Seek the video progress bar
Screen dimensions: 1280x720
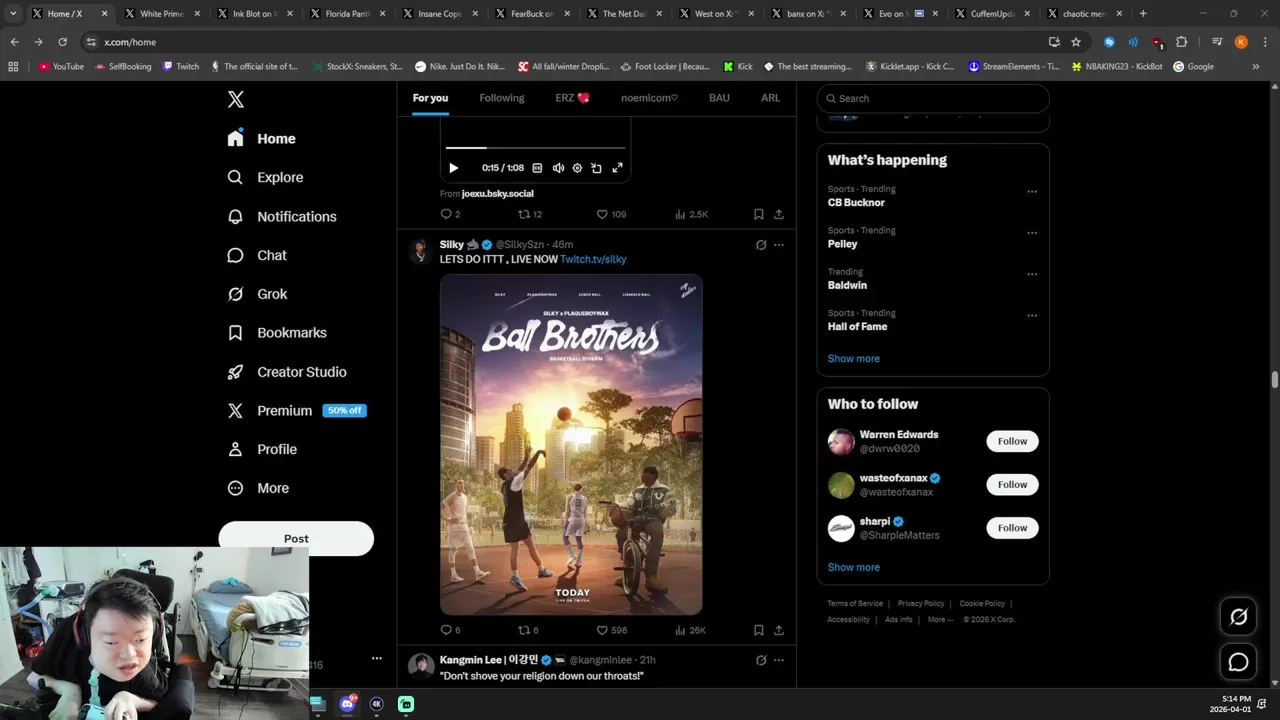[x=535, y=148]
